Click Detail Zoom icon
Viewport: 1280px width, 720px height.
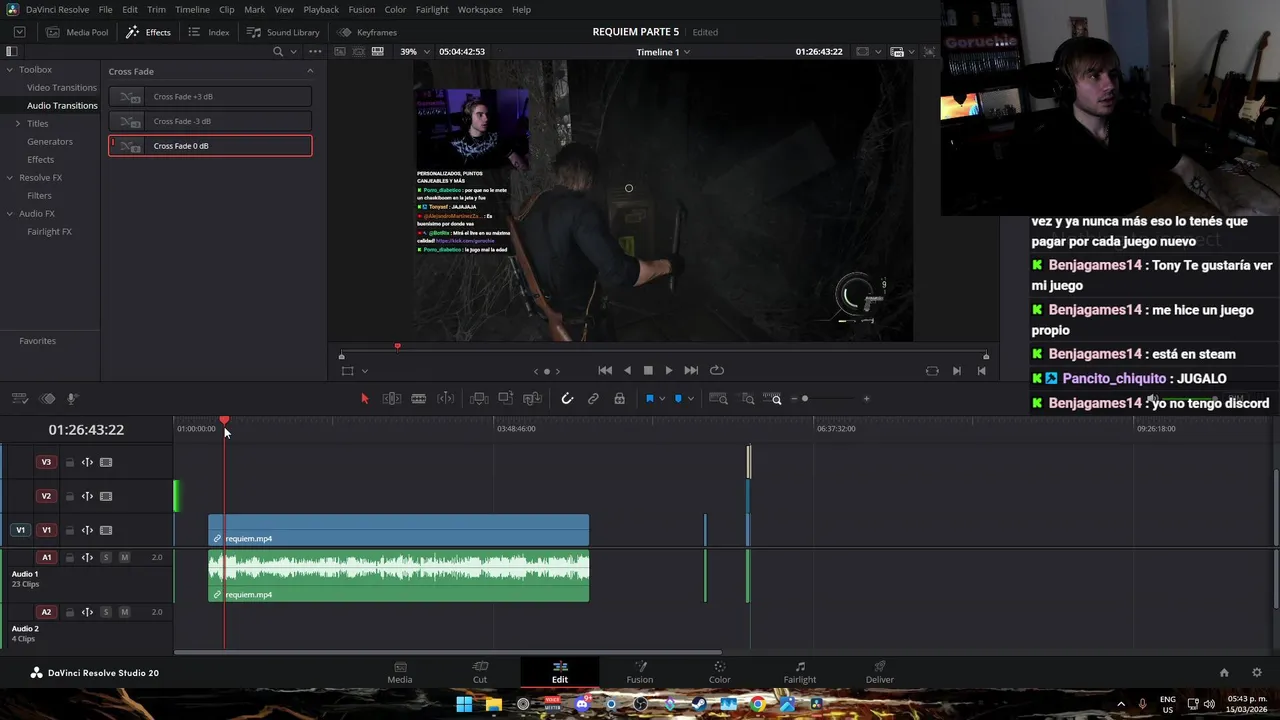pos(748,398)
